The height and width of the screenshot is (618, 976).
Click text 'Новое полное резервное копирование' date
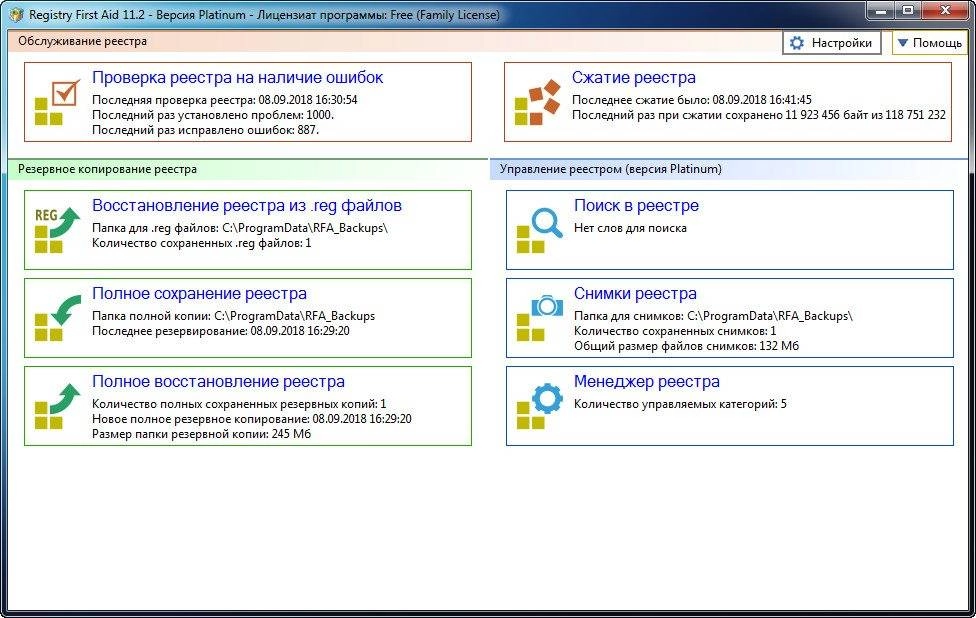click(251, 419)
